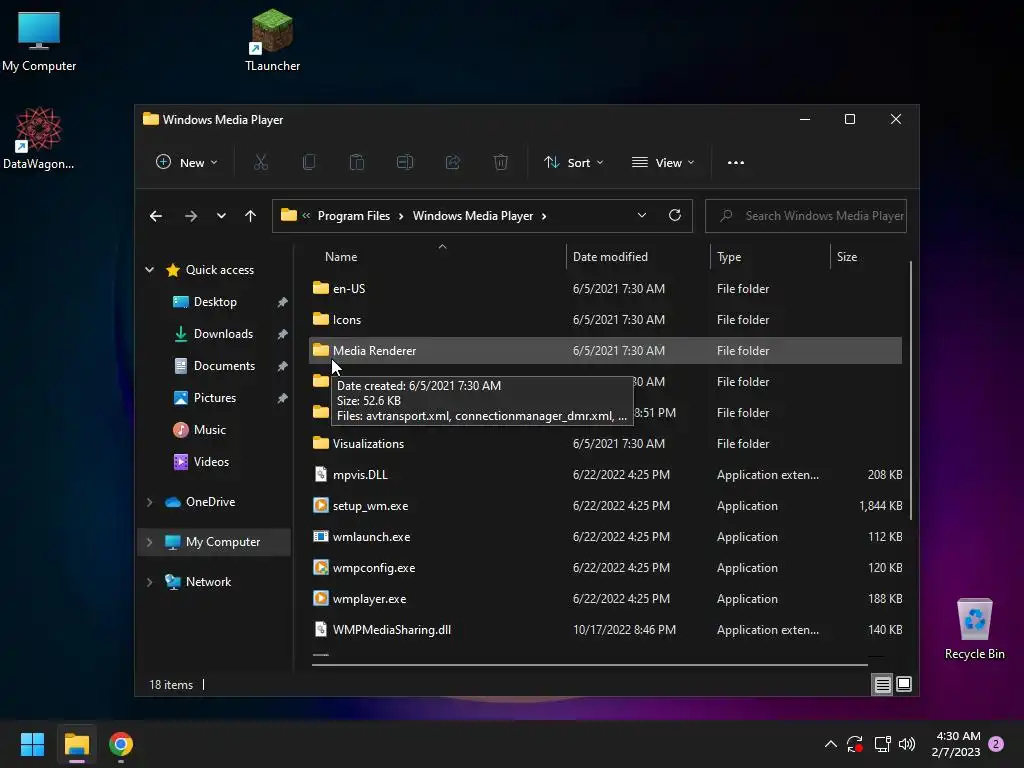This screenshot has width=1024, height=768.
Task: Open the volume speaker tray icon
Action: [x=907, y=744]
